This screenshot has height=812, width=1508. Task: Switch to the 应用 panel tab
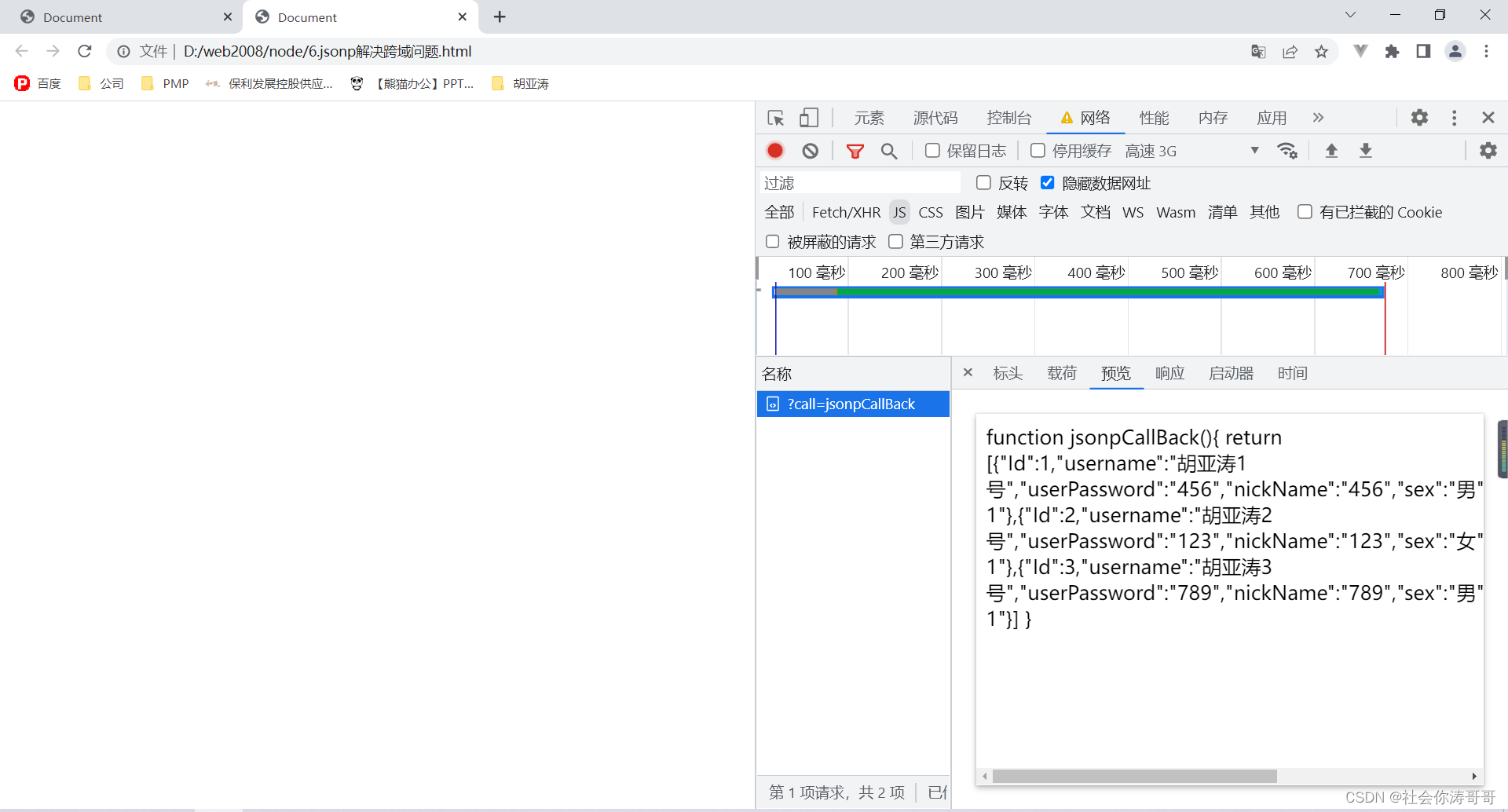coord(1272,118)
